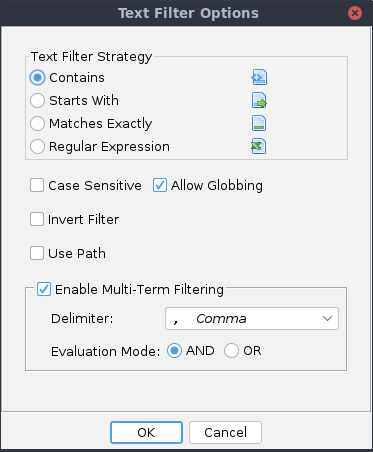Click the Cancel button
The width and height of the screenshot is (373, 452).
click(225, 432)
